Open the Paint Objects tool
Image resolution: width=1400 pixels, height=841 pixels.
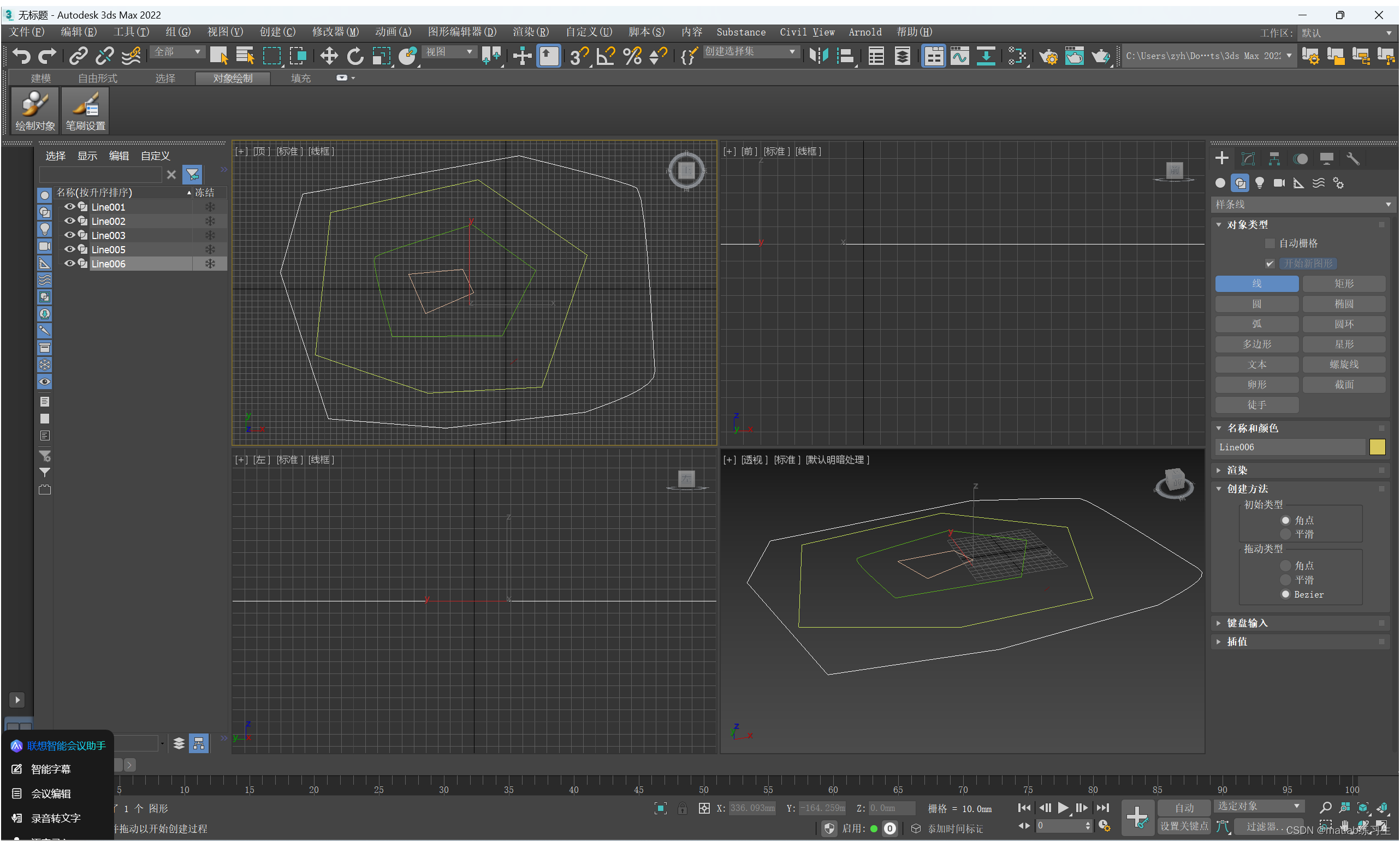[x=35, y=110]
